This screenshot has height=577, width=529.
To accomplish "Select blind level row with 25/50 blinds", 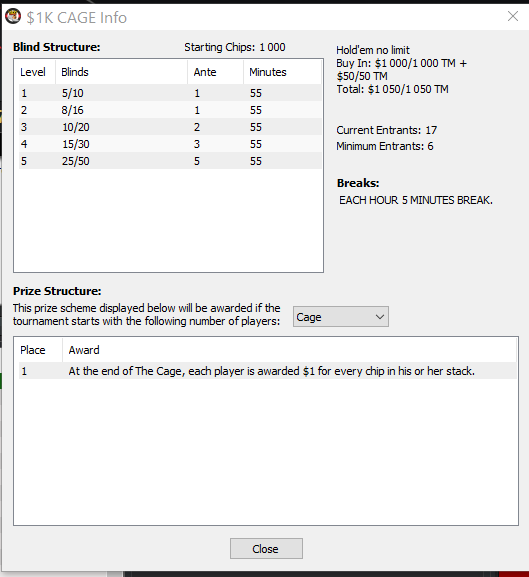I will [x=170, y=161].
